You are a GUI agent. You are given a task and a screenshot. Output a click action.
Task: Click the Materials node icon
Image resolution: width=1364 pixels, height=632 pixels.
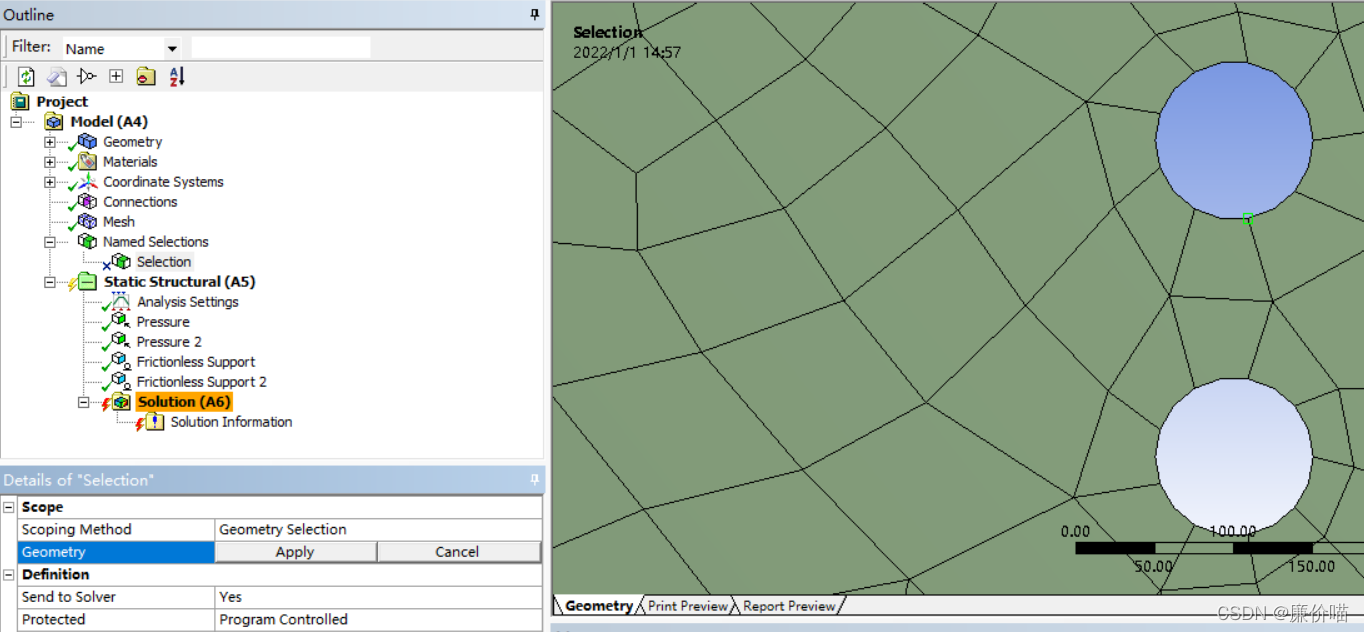(x=87, y=162)
